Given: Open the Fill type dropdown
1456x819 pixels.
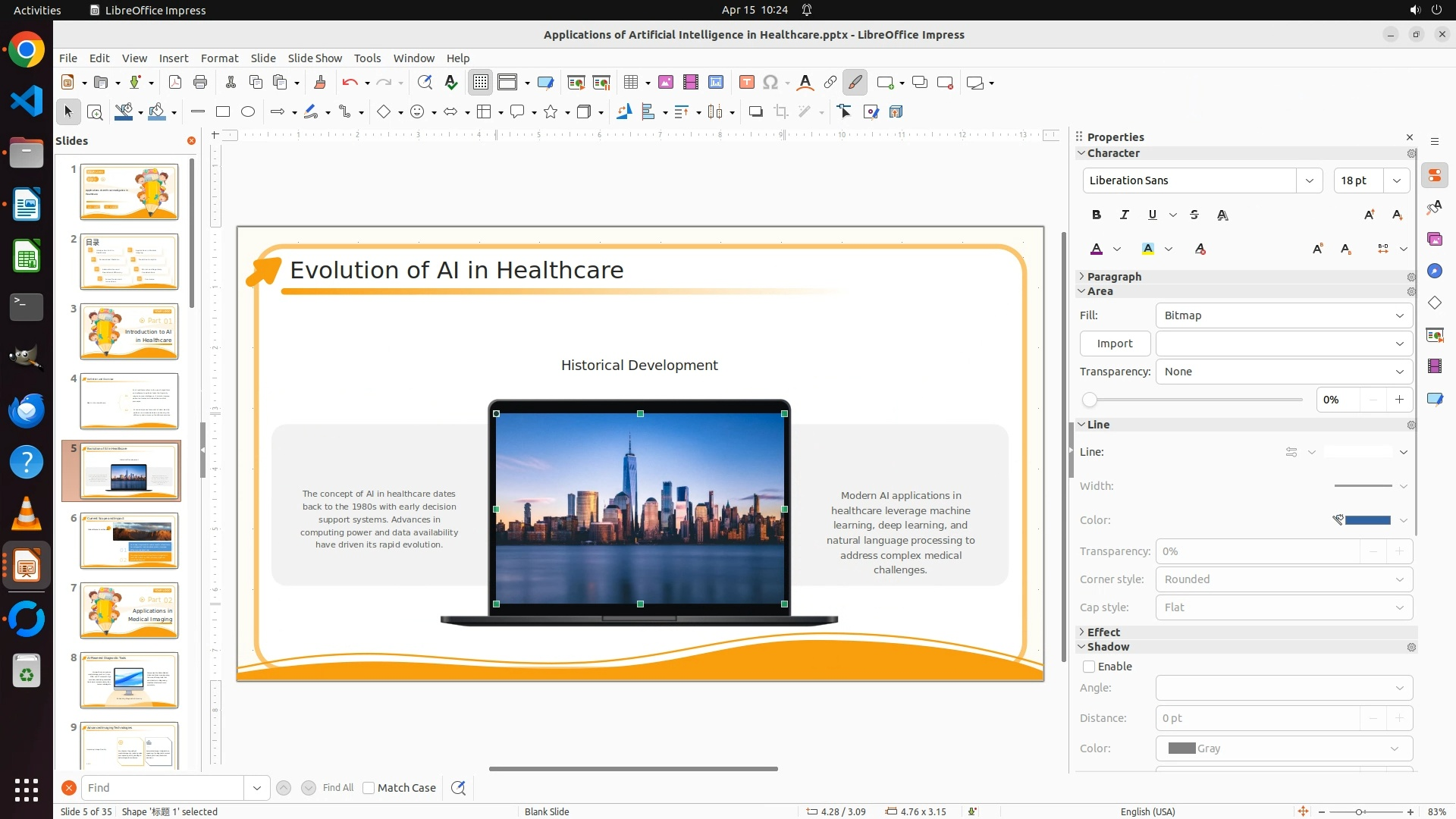Looking at the screenshot, I should 1283,315.
